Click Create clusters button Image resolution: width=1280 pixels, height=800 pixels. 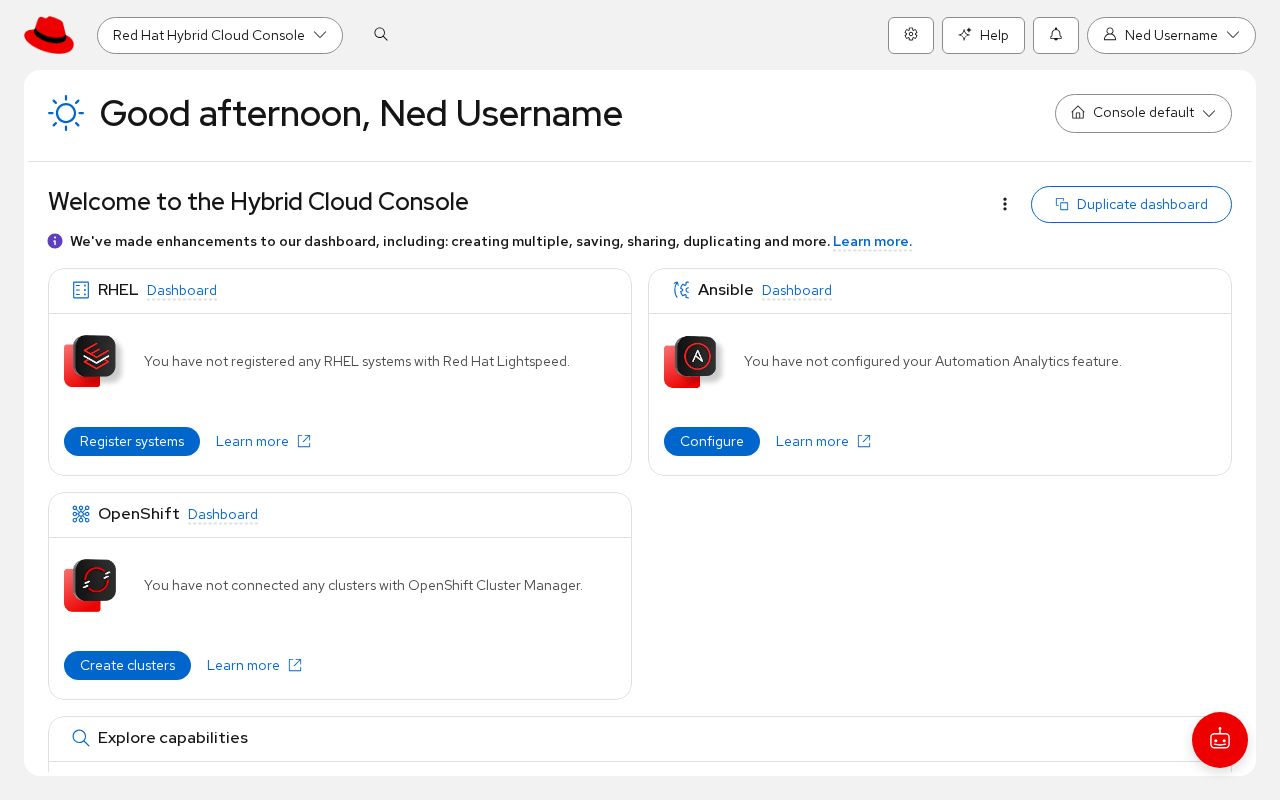pyautogui.click(x=127, y=665)
